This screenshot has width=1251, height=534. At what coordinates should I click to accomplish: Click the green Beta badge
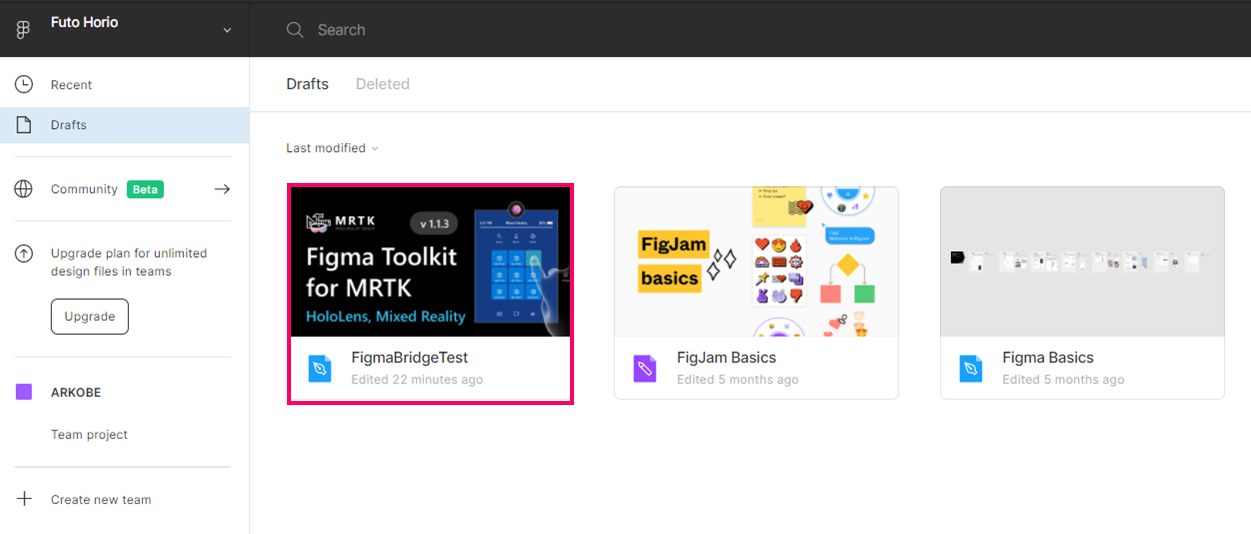[x=145, y=189]
